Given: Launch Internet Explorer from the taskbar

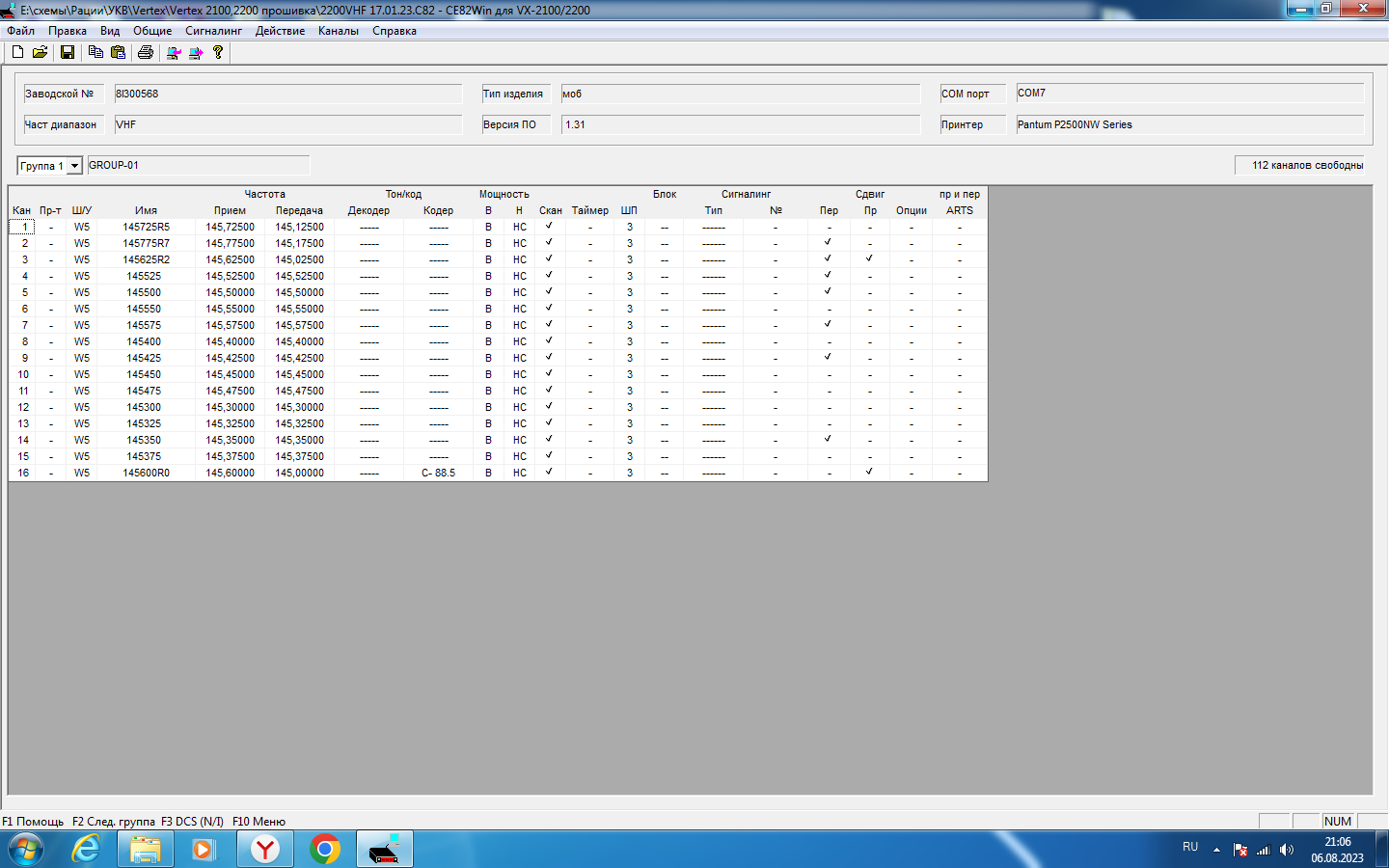Looking at the screenshot, I should [x=87, y=850].
